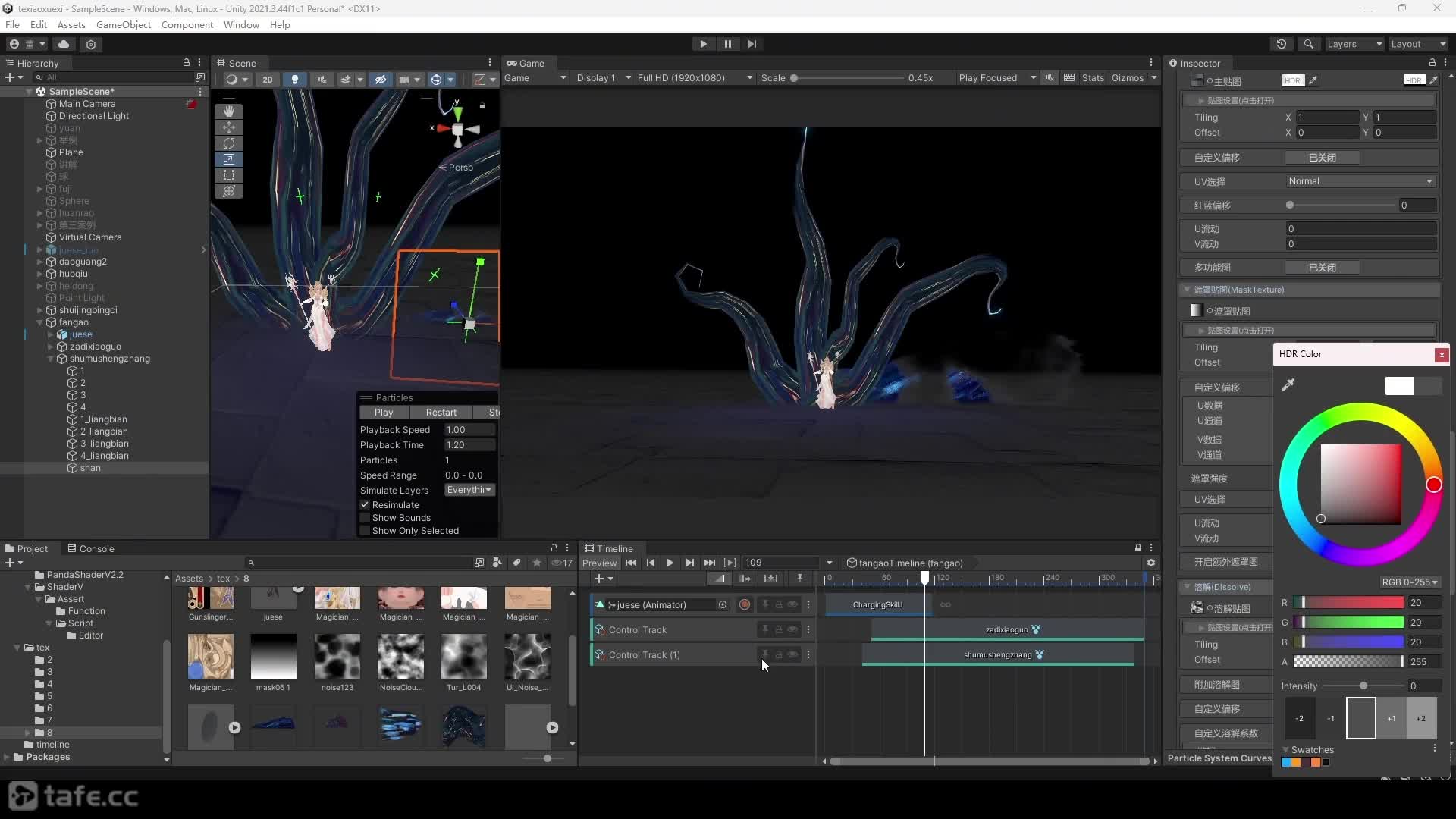Click the Stats button in Game view
The image size is (1456, 819).
coord(1093,78)
